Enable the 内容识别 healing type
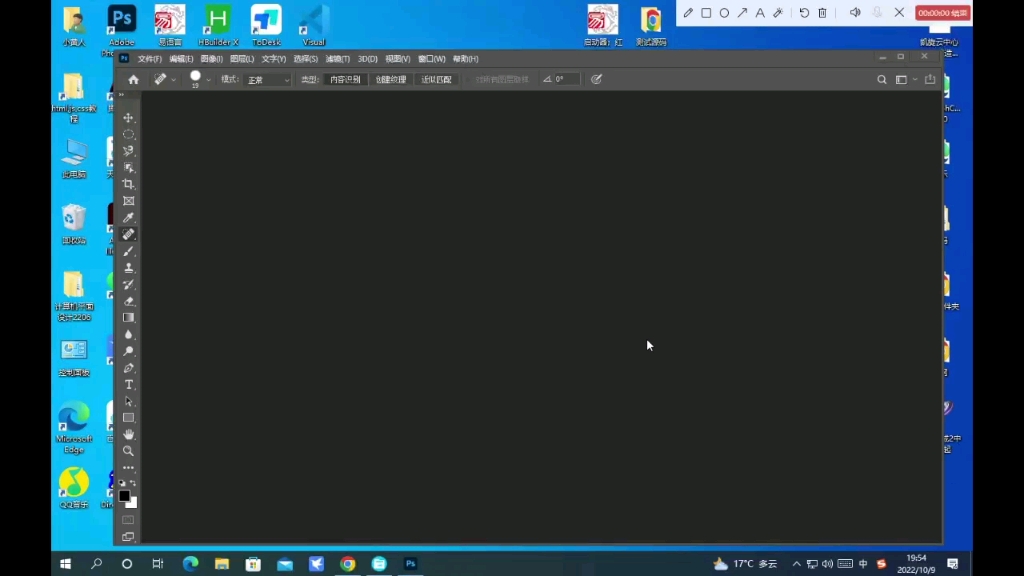1024x576 pixels. tap(345, 79)
